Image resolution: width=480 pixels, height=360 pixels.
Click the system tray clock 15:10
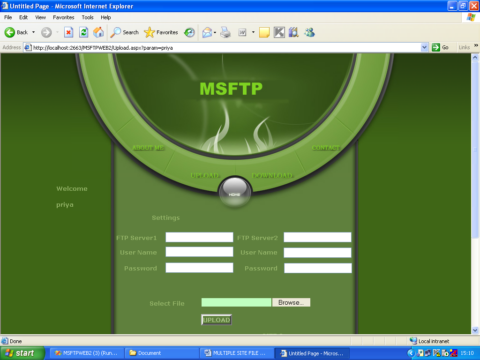click(x=467, y=353)
